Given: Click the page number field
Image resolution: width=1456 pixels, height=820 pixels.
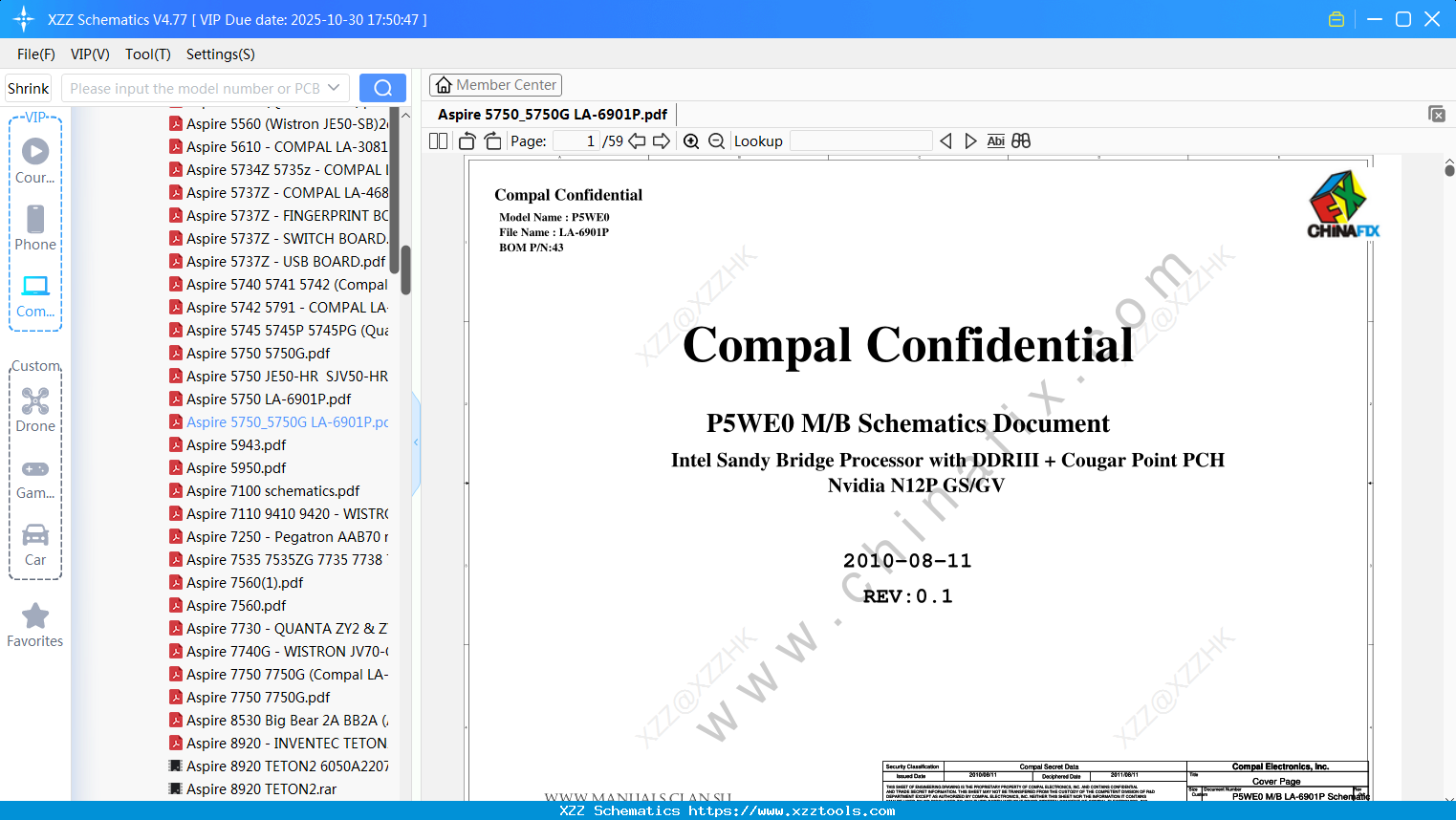Looking at the screenshot, I should 576,141.
